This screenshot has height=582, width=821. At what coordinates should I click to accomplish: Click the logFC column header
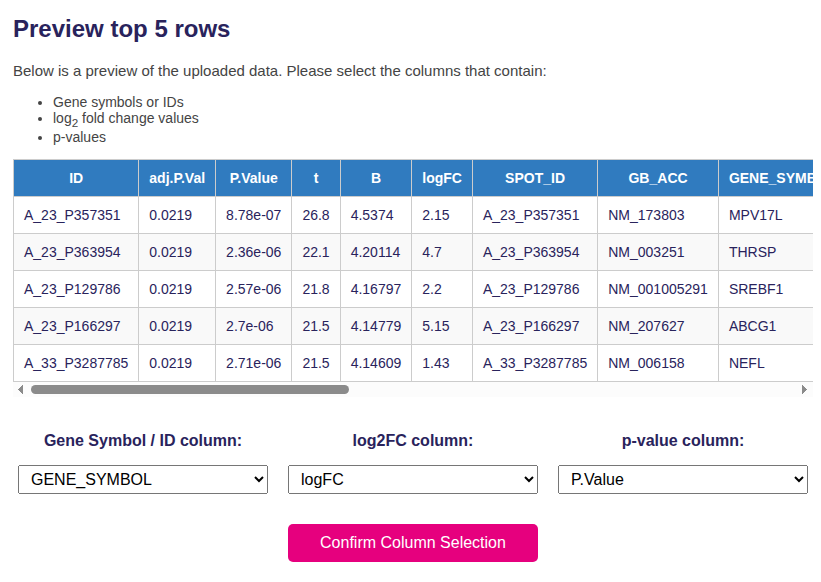(x=442, y=178)
